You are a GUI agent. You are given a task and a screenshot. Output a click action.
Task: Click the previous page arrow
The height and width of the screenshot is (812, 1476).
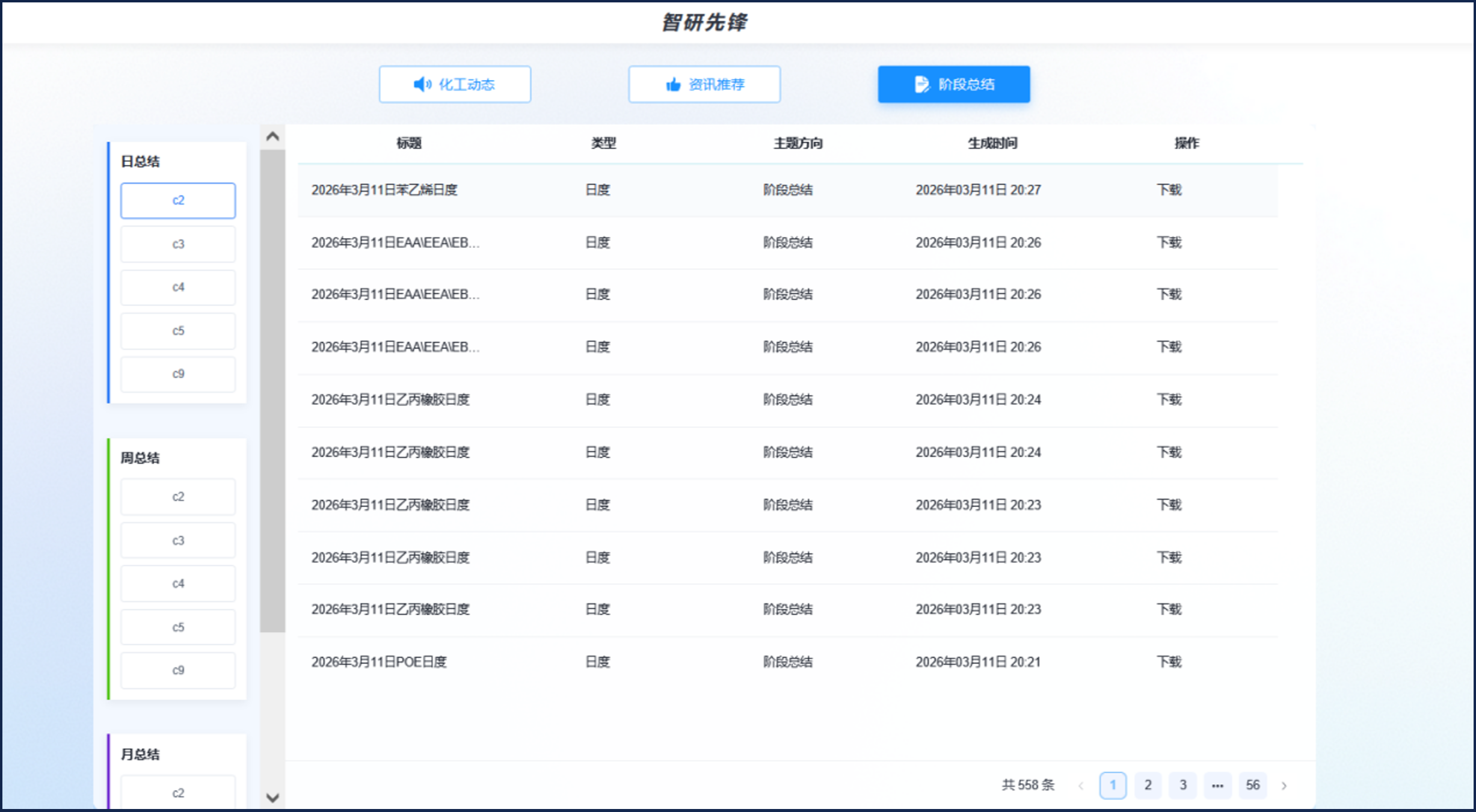click(1081, 786)
